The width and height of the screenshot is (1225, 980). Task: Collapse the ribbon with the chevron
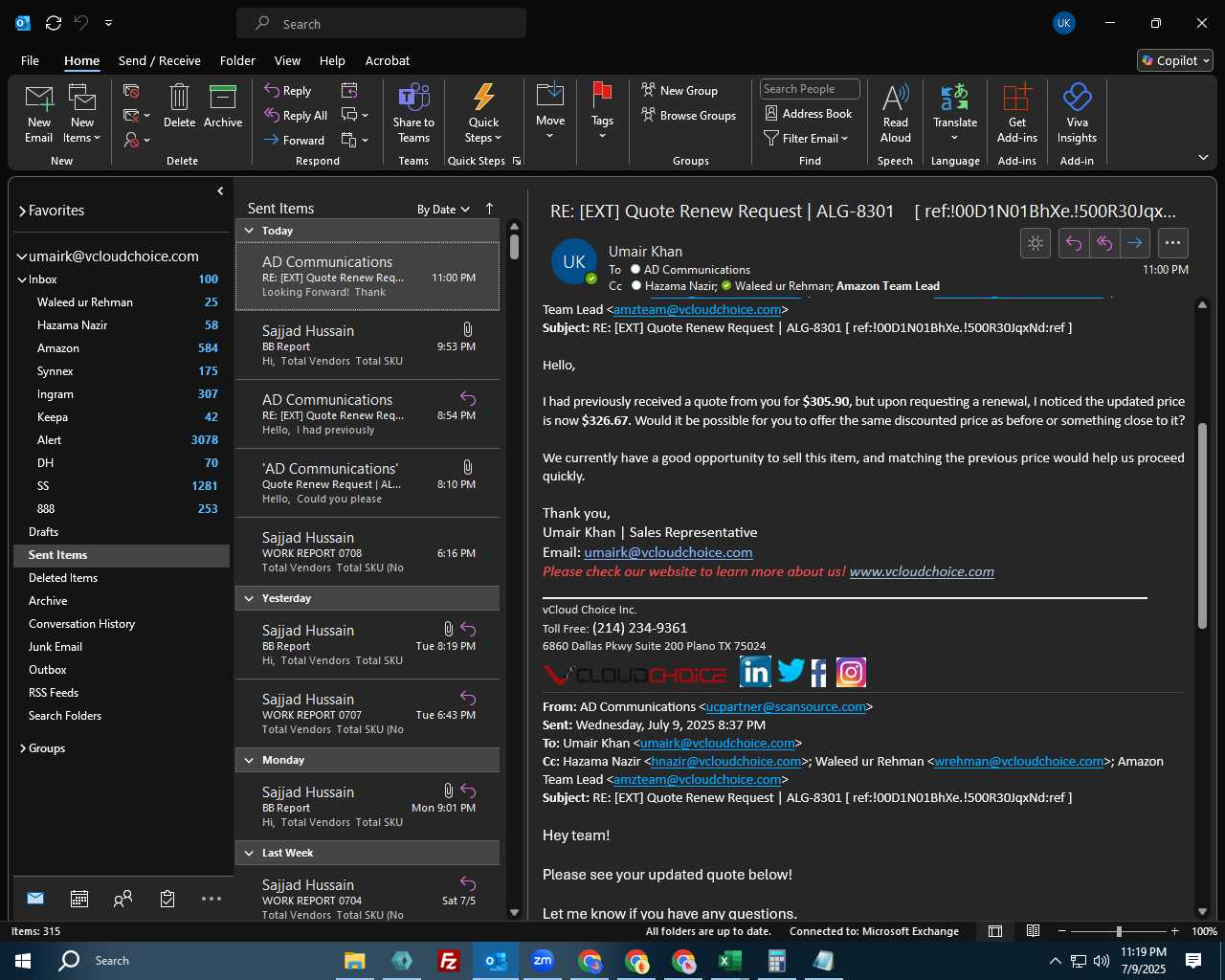tap(1203, 157)
